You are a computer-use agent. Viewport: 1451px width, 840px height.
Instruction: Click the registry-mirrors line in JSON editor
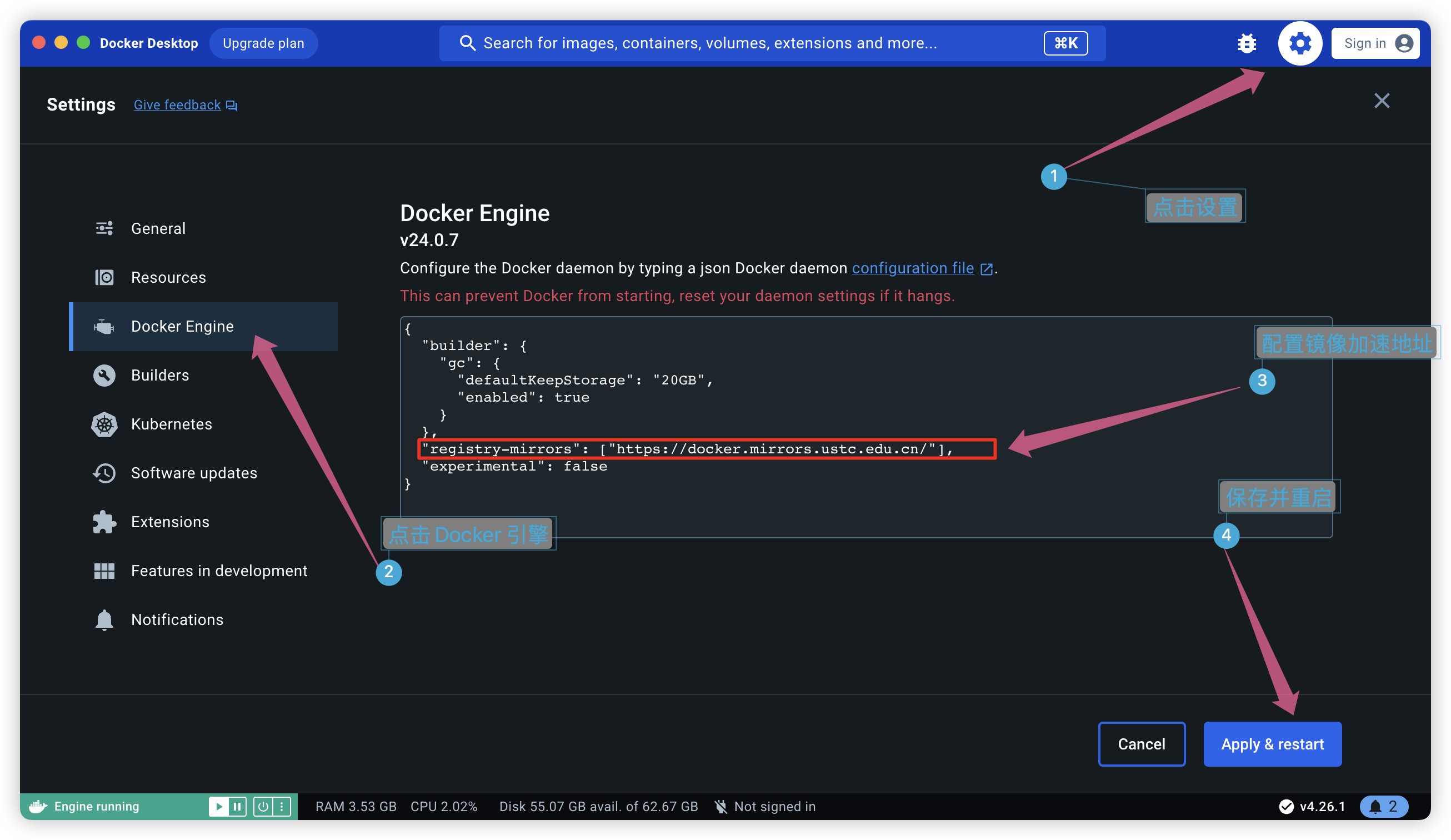pos(688,449)
